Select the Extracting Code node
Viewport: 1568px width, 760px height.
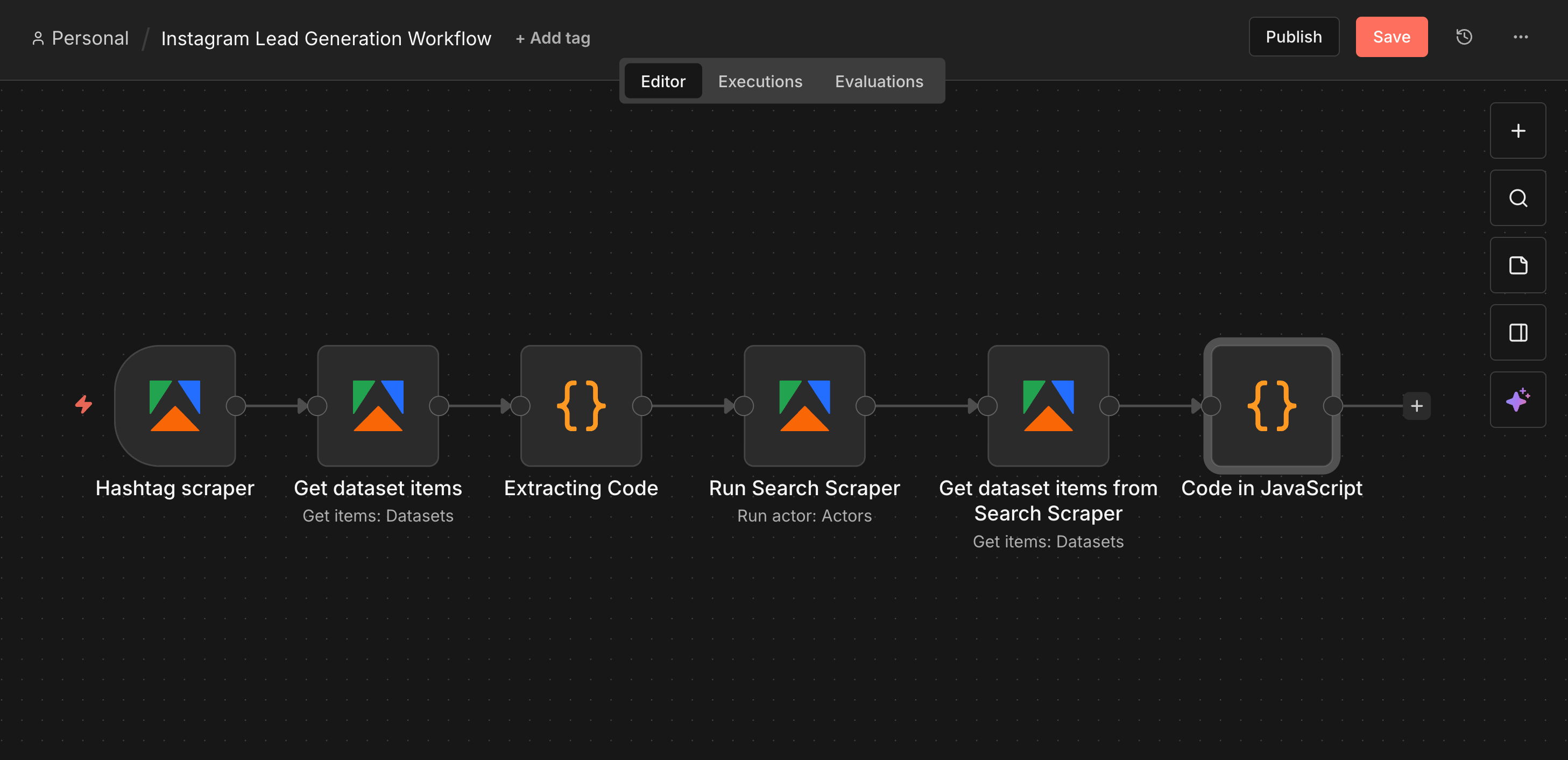[x=581, y=406]
